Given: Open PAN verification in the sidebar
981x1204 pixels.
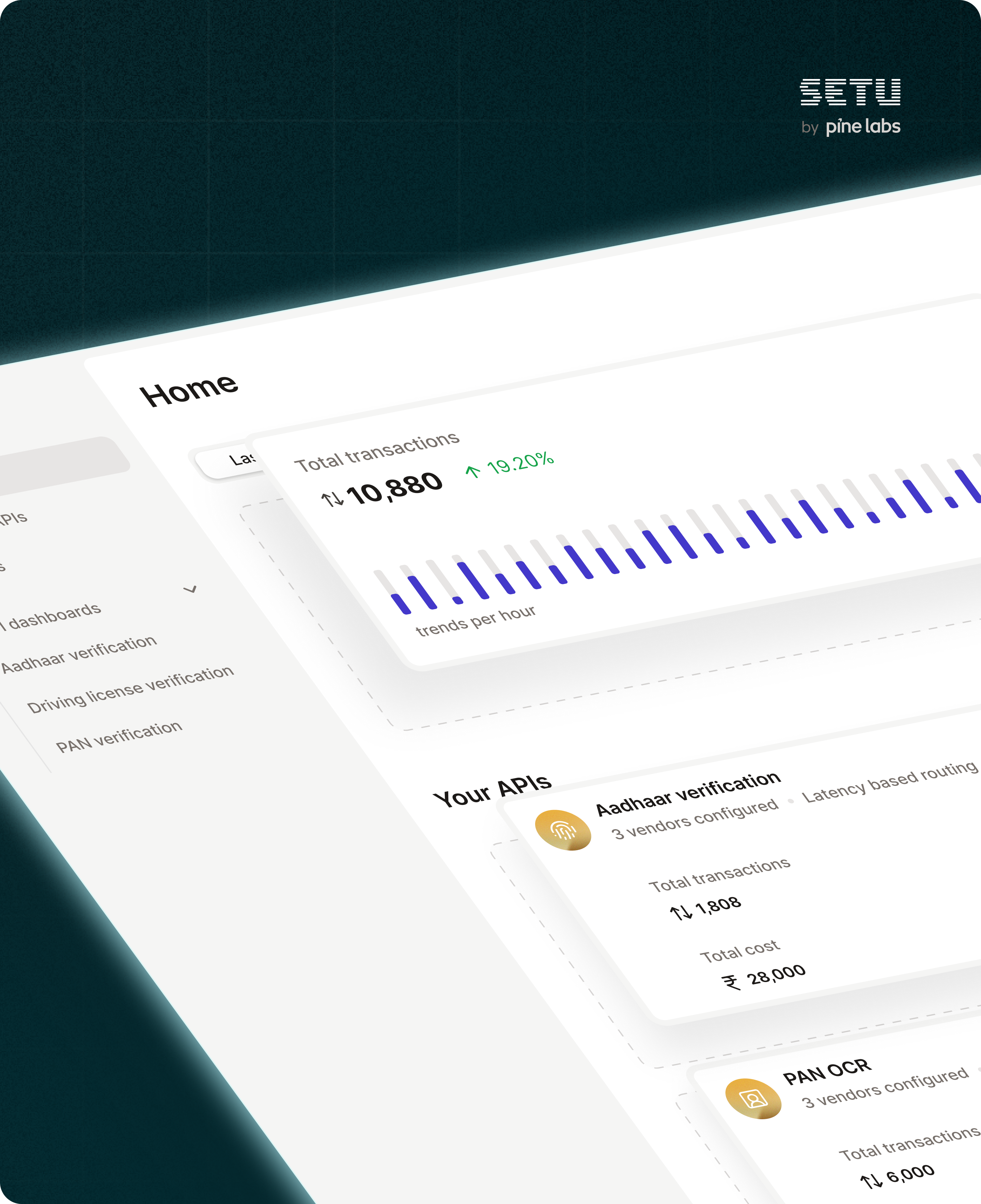Looking at the screenshot, I should click(119, 736).
